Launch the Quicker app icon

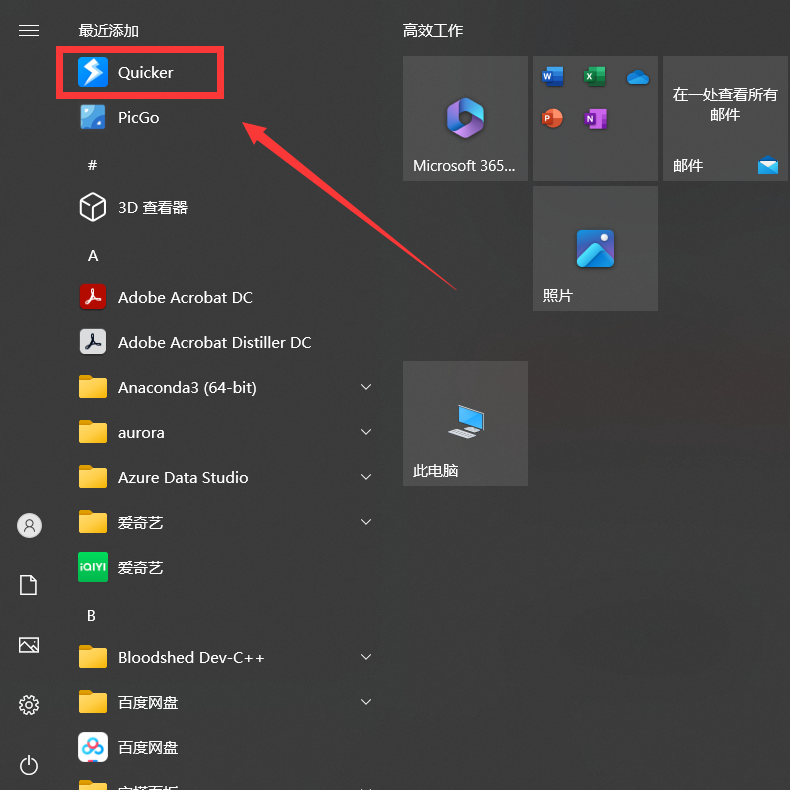click(x=93, y=72)
